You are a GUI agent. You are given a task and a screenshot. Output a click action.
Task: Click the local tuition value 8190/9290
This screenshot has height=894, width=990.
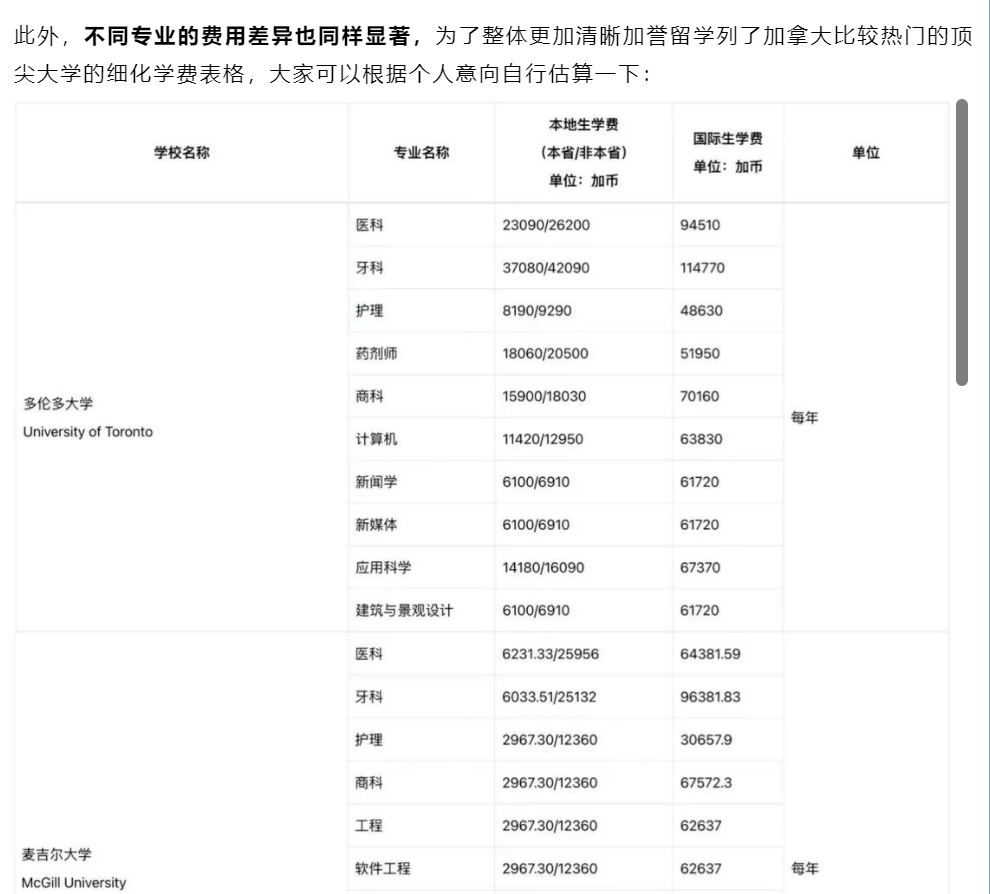tap(537, 311)
